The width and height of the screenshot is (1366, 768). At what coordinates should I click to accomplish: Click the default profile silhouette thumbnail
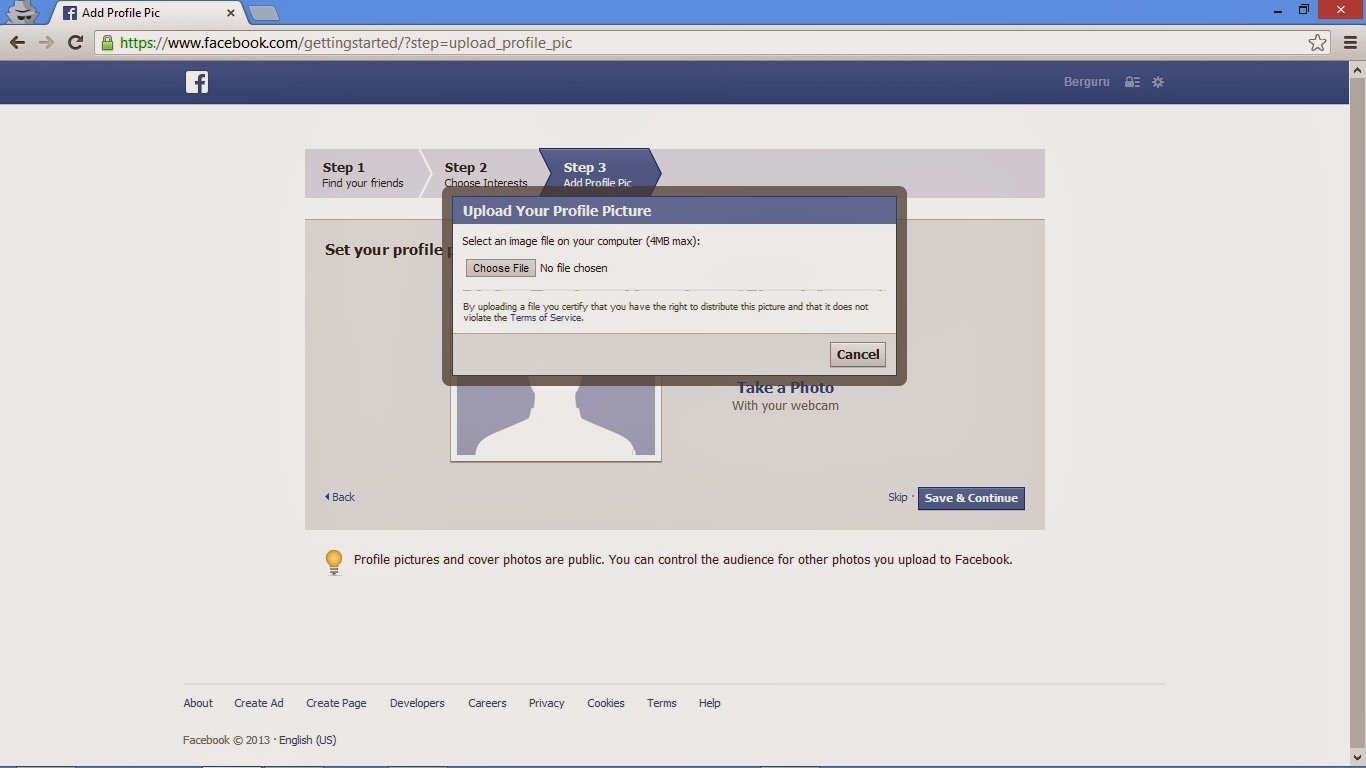click(556, 417)
